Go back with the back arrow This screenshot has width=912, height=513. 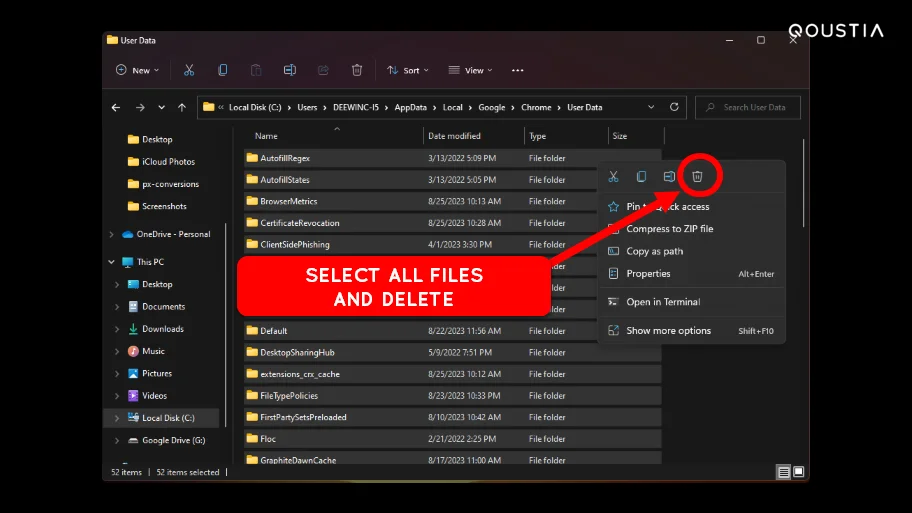[116, 108]
